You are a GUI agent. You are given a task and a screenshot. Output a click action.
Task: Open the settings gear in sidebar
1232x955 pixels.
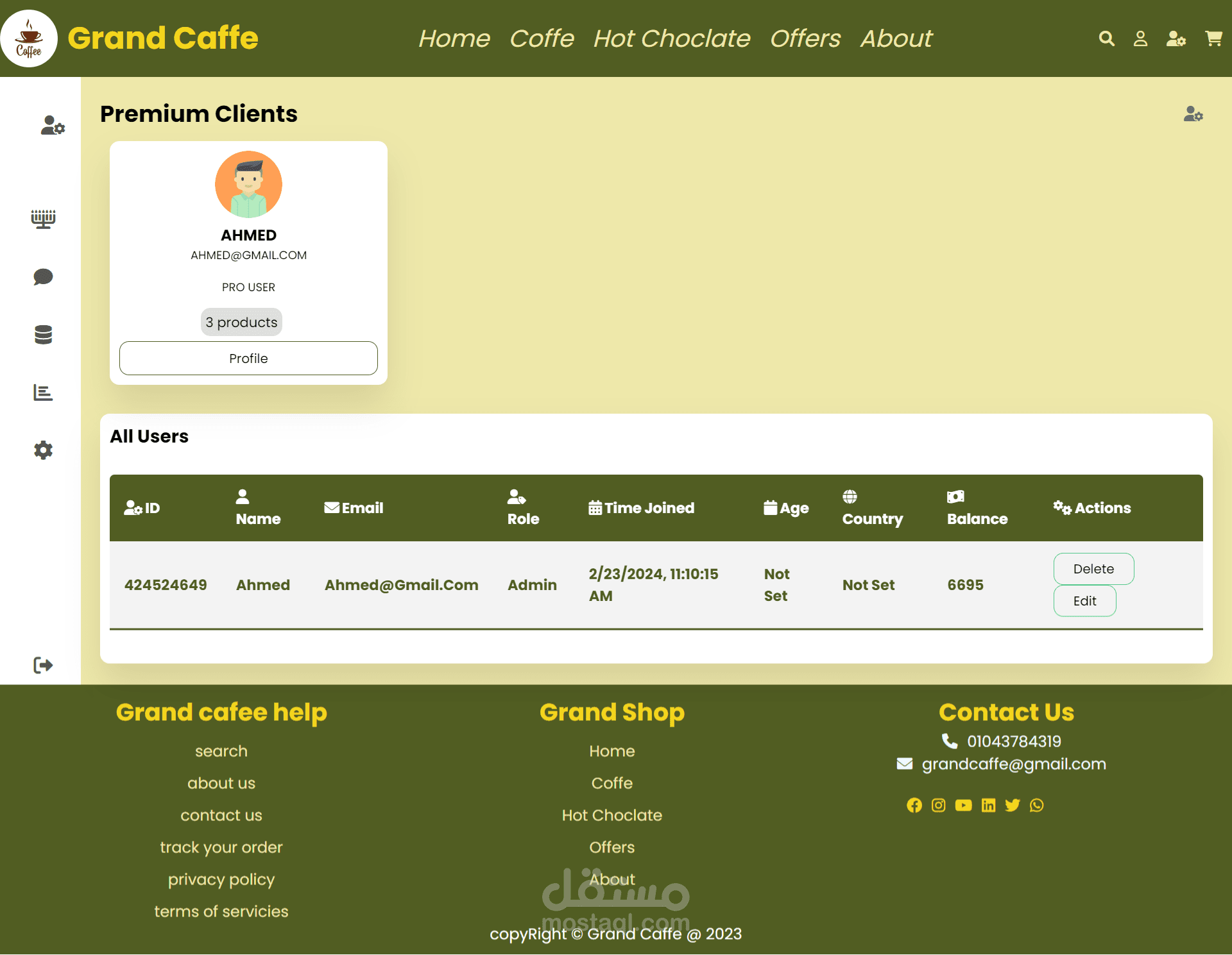point(43,450)
